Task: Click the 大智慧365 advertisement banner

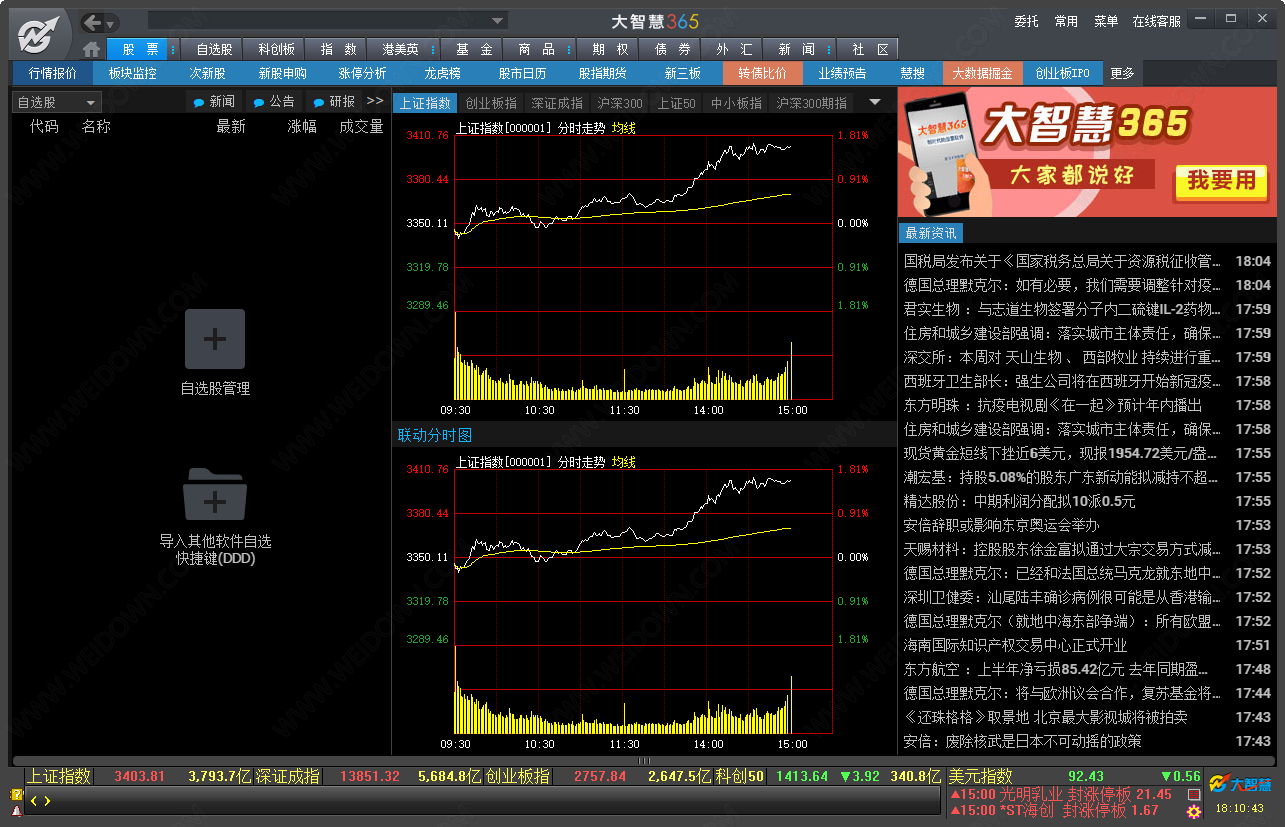Action: tap(1087, 152)
